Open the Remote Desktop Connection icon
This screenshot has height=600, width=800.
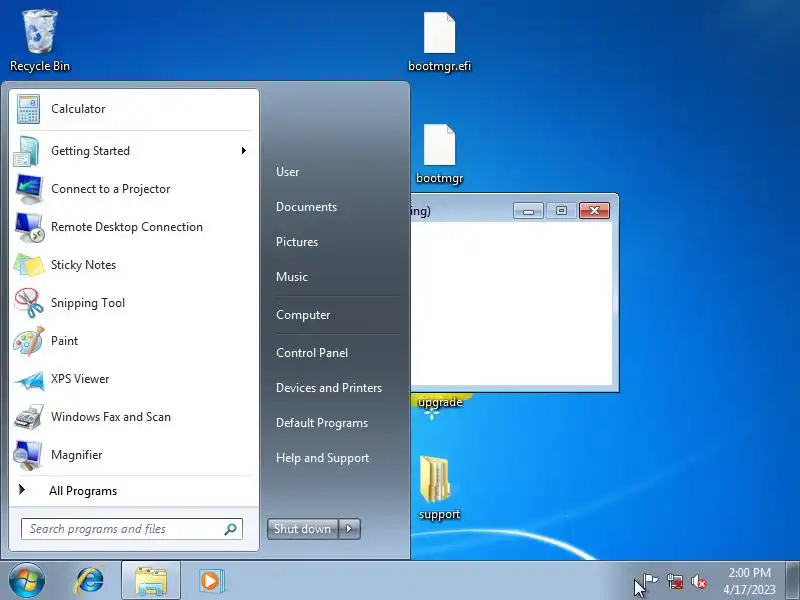pyautogui.click(x=29, y=227)
